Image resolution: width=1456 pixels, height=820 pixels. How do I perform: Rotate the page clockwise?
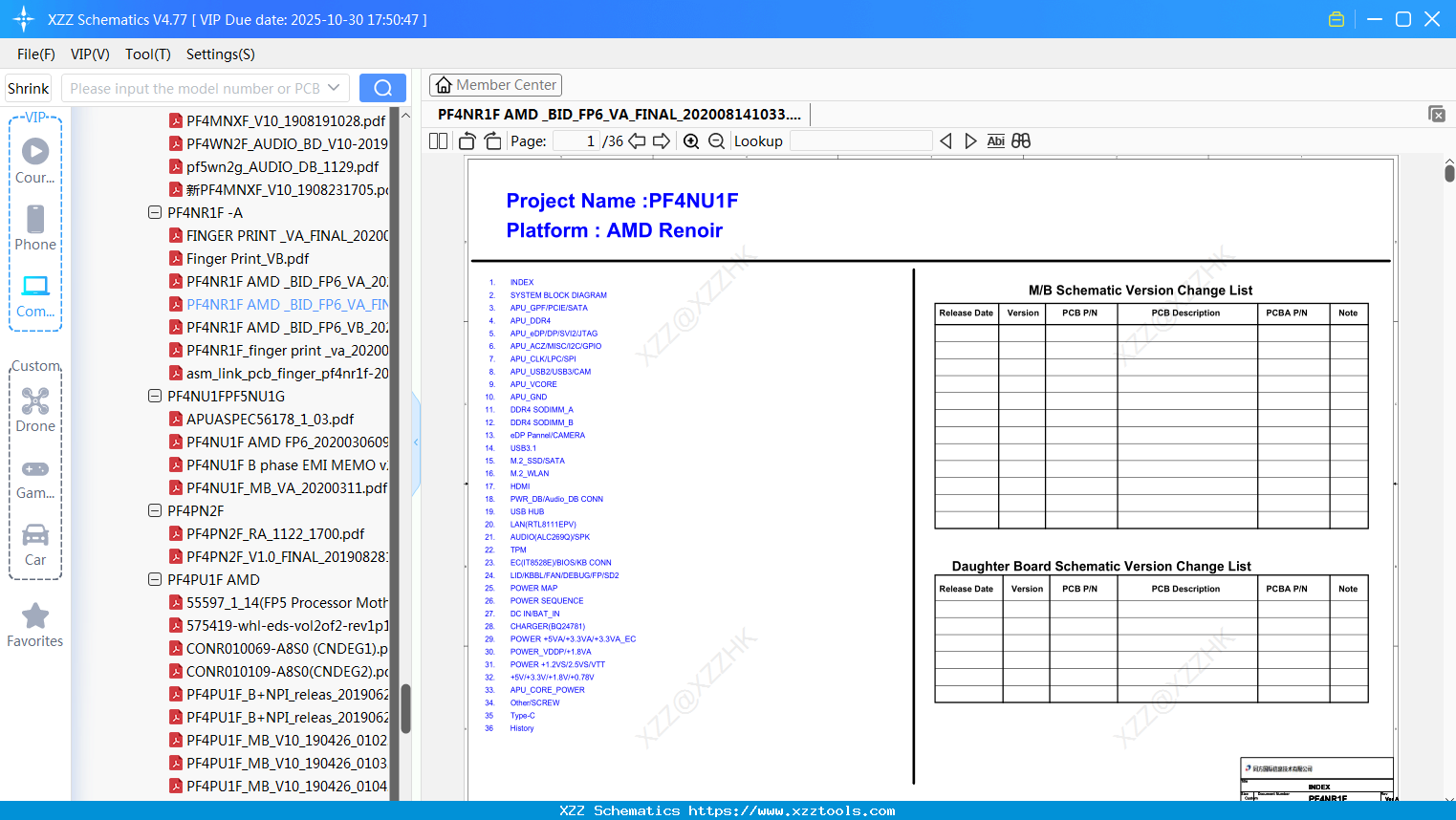(x=492, y=140)
